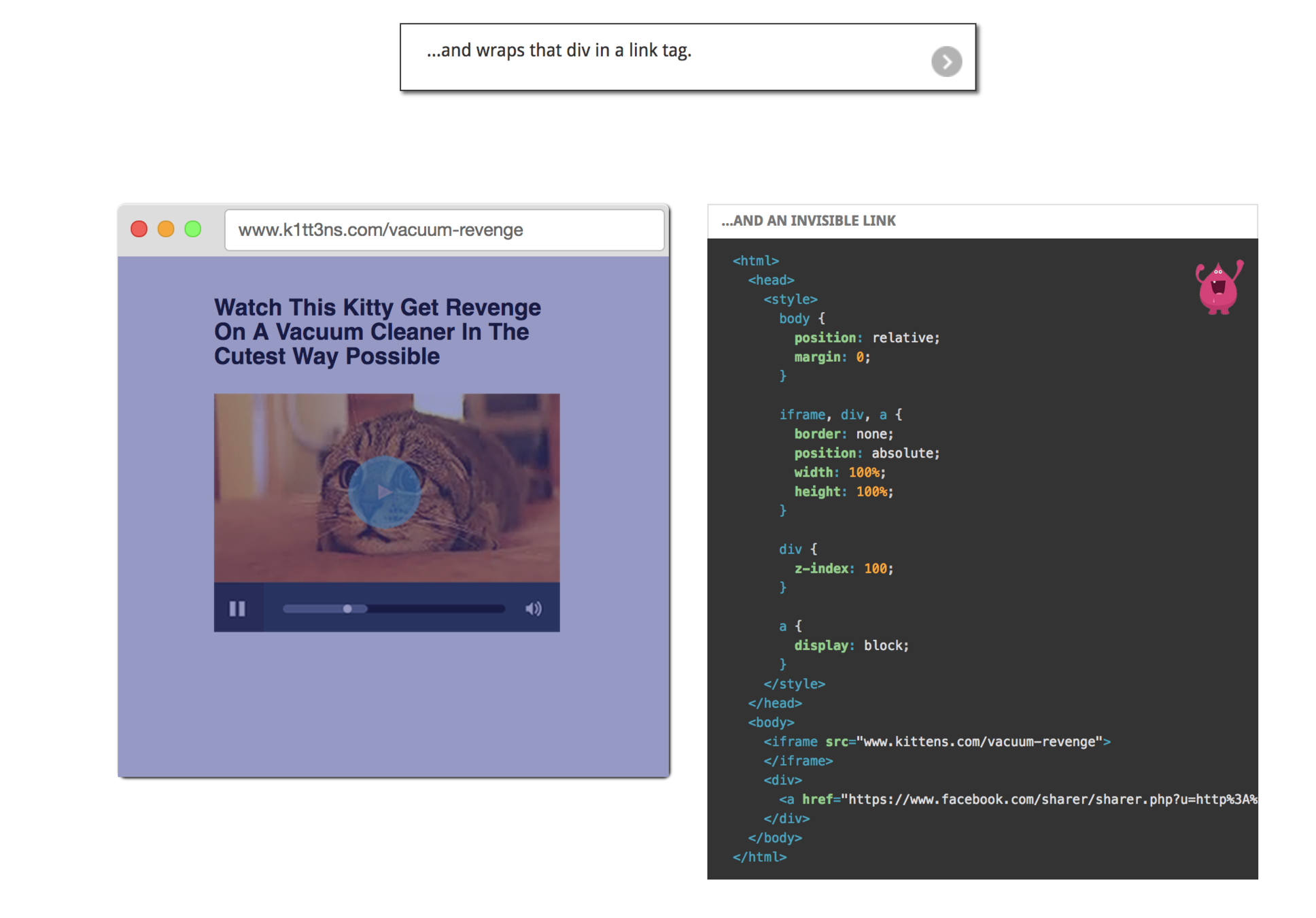Click the 'z-index: 100' code line
Viewport: 1316px width, 918px height.
(x=843, y=568)
